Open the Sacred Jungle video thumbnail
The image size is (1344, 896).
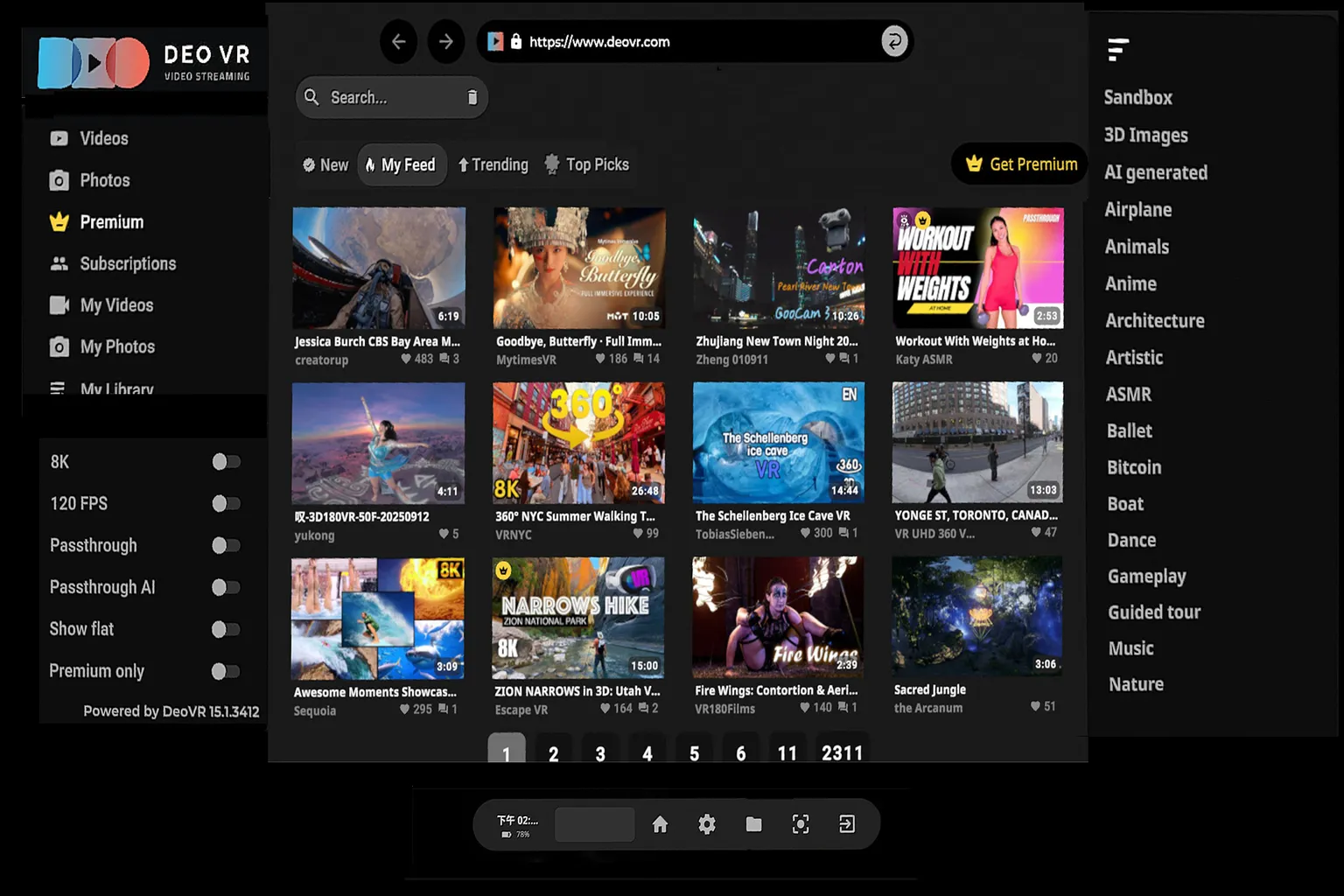coord(977,617)
